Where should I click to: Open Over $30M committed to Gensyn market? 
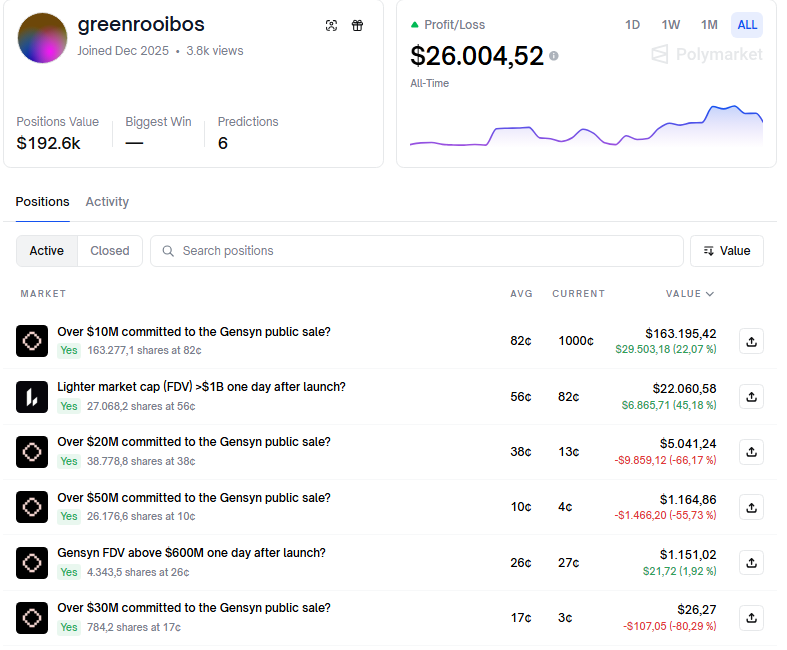point(194,608)
